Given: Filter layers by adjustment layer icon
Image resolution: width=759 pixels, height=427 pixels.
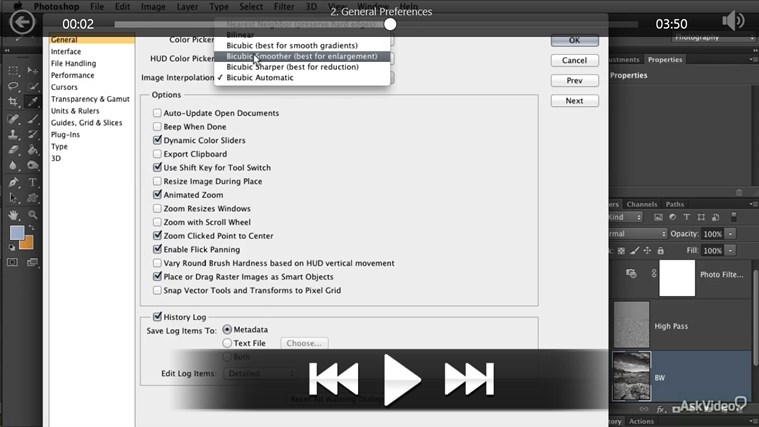Looking at the screenshot, I should coord(672,217).
